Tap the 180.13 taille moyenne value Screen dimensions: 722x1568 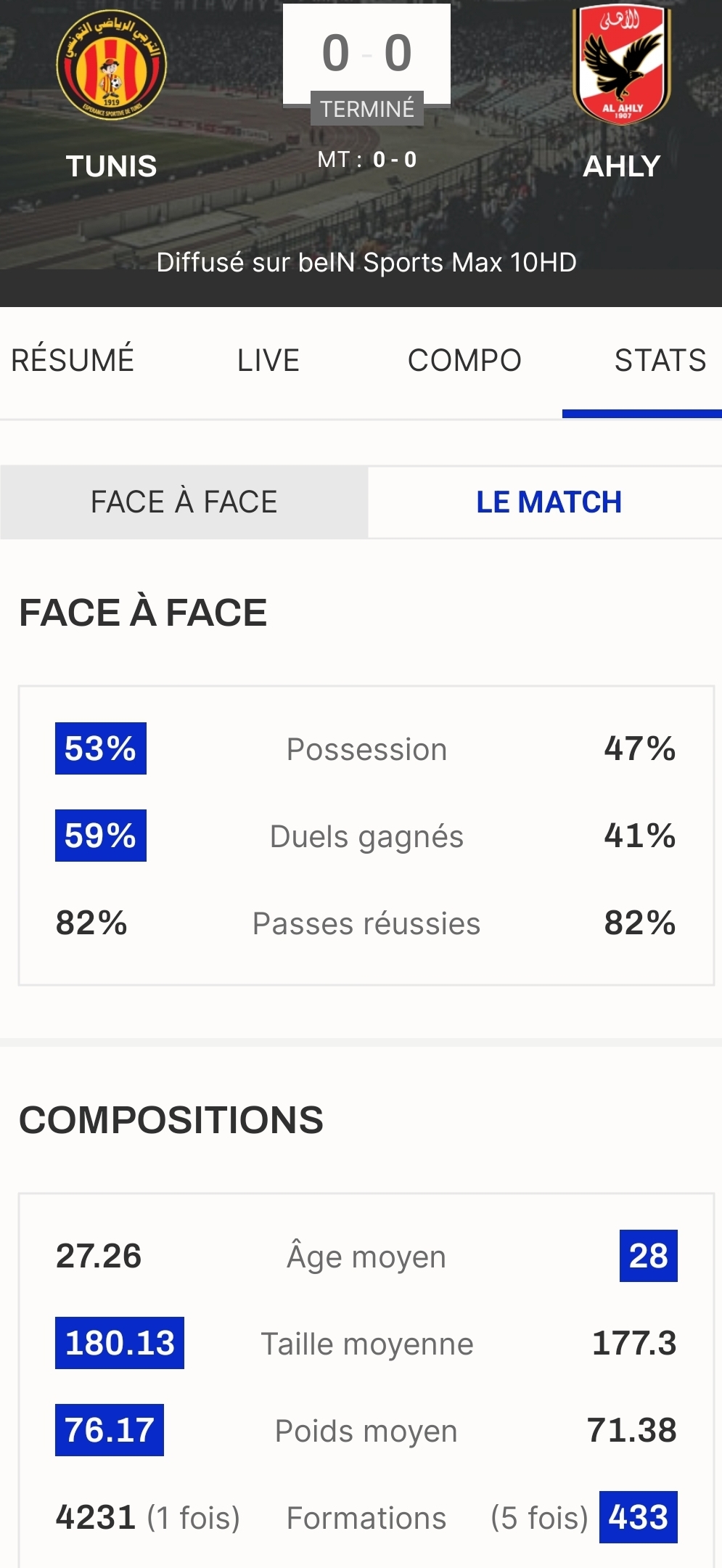(120, 1343)
